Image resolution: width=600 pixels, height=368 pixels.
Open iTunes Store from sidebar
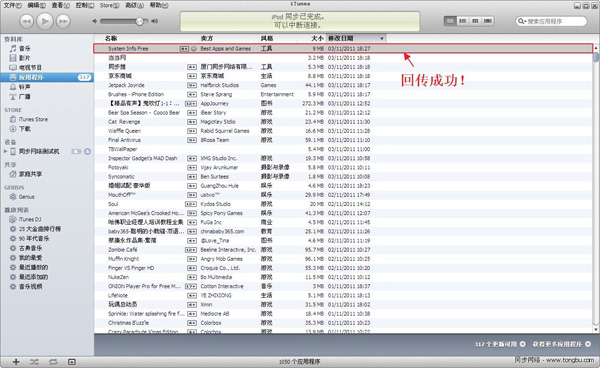coord(47,119)
